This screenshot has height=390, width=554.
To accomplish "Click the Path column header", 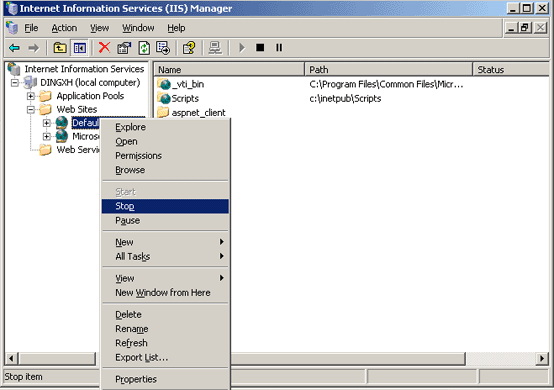I will [x=388, y=70].
